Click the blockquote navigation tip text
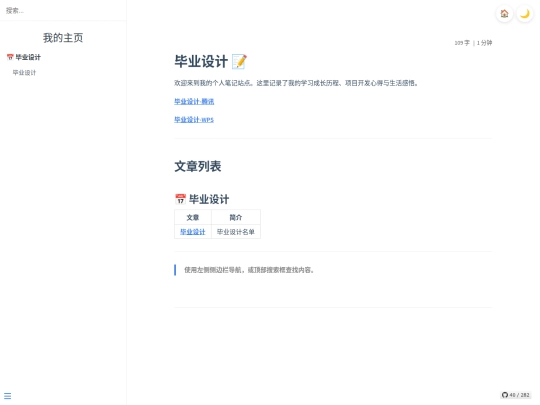Image resolution: width=540 pixels, height=405 pixels. click(249, 270)
